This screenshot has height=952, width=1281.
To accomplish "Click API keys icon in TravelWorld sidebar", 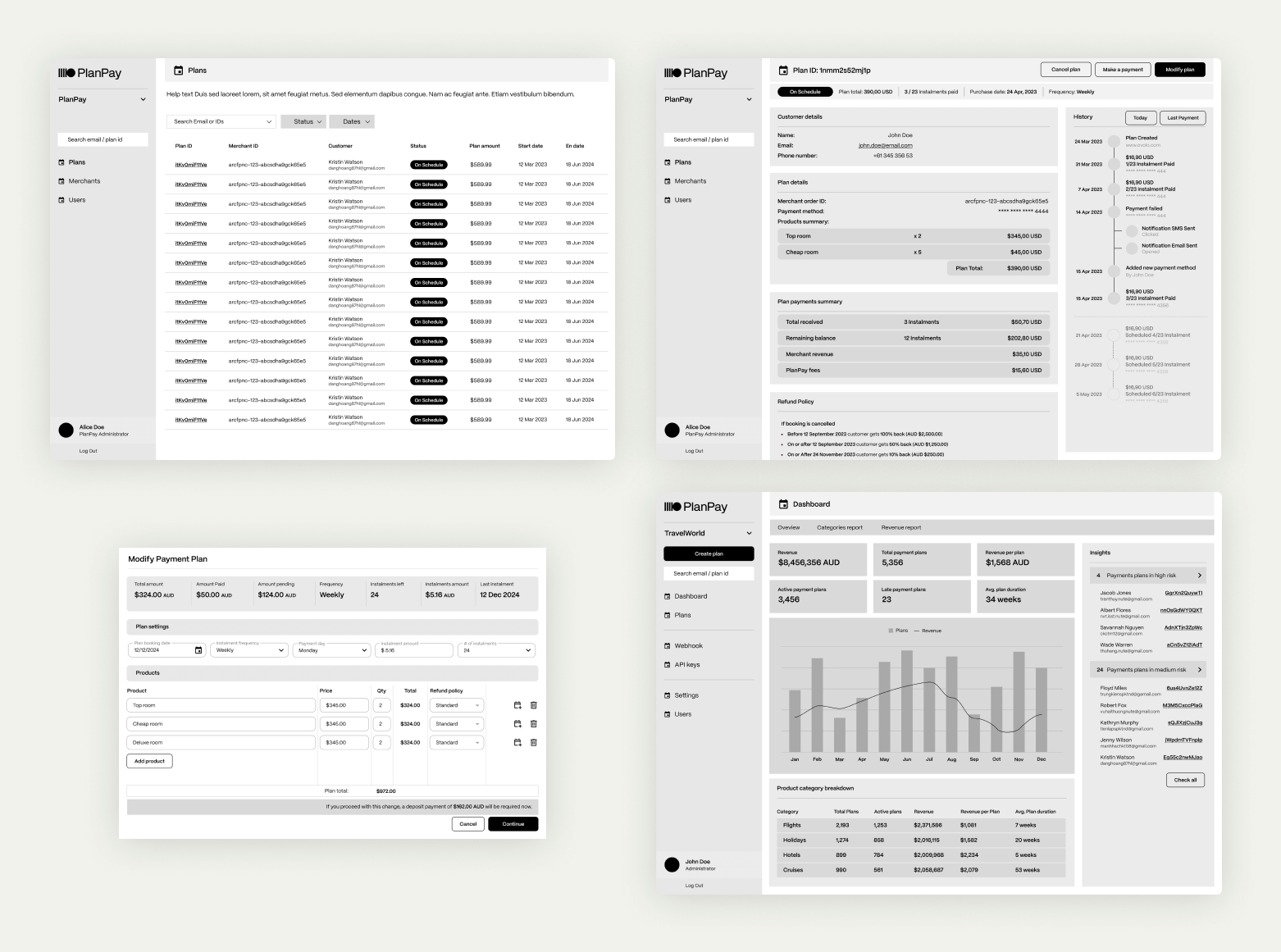I will pyautogui.click(x=668, y=665).
